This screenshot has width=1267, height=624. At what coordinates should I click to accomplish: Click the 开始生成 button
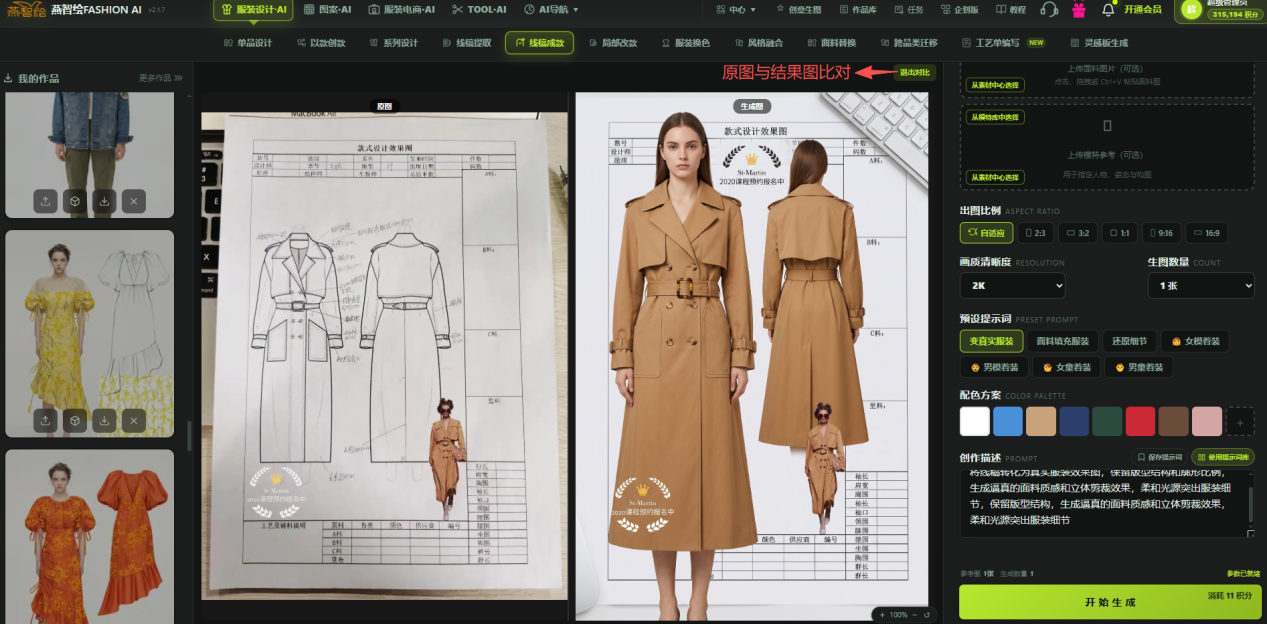click(1109, 603)
